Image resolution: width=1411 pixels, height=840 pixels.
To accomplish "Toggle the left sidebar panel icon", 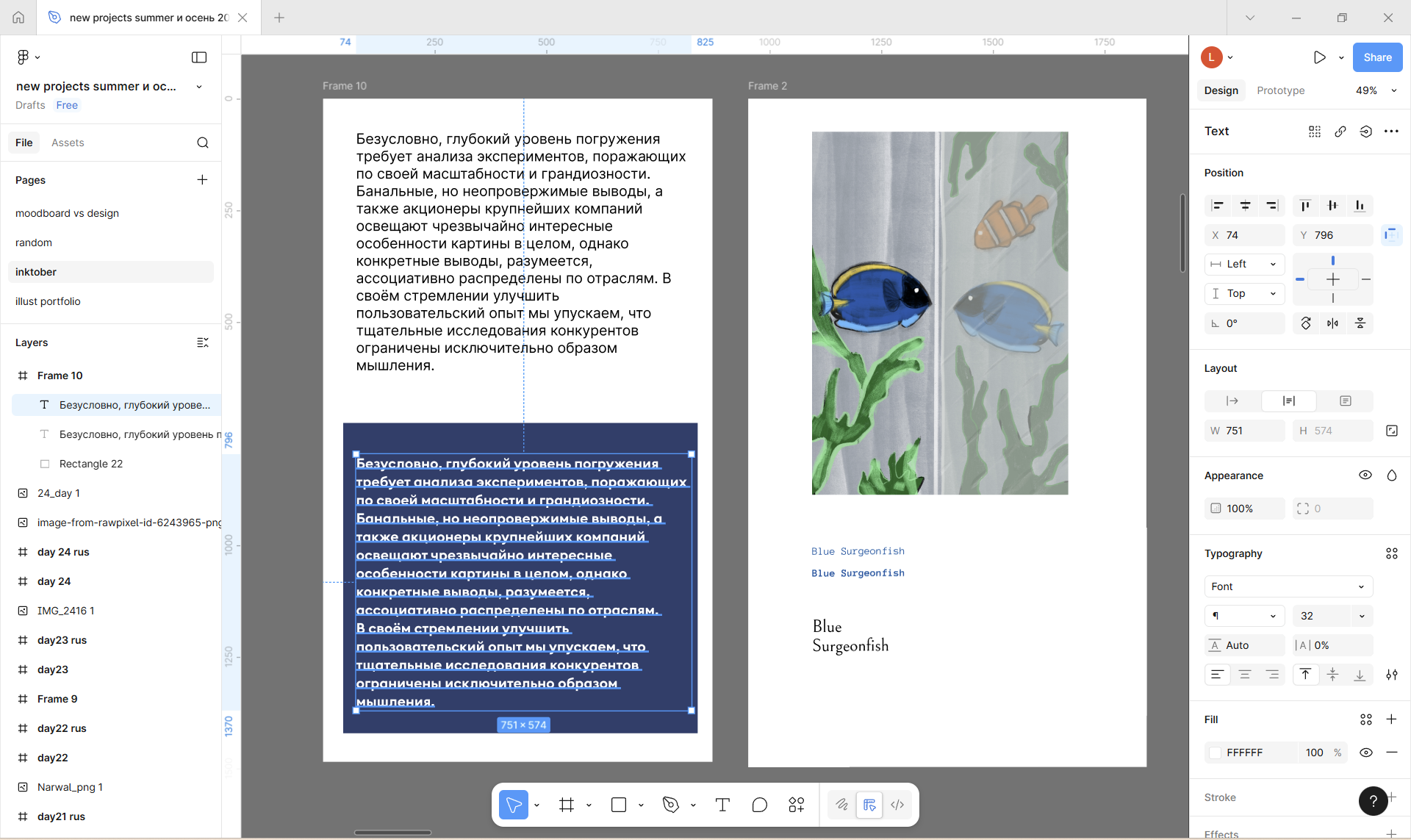I will click(199, 57).
